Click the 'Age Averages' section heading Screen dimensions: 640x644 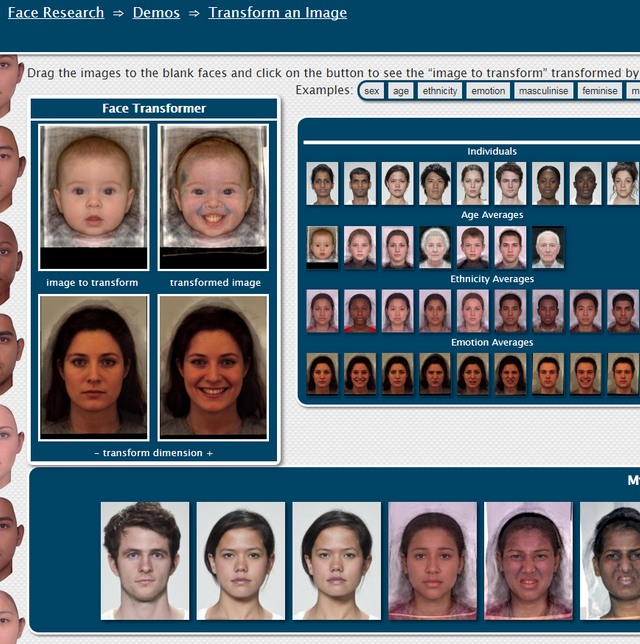(492, 215)
